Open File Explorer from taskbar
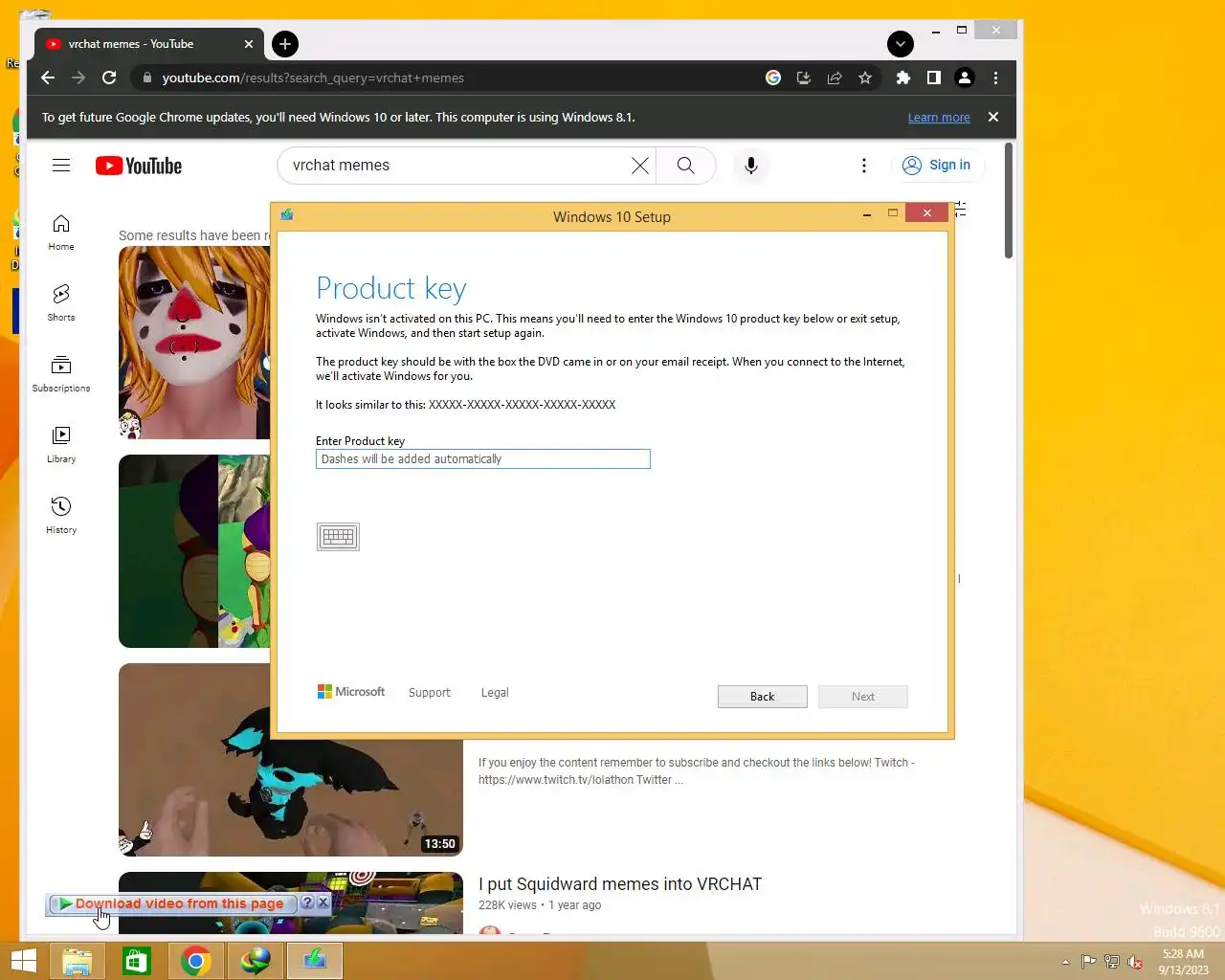The image size is (1225, 980). click(x=78, y=961)
